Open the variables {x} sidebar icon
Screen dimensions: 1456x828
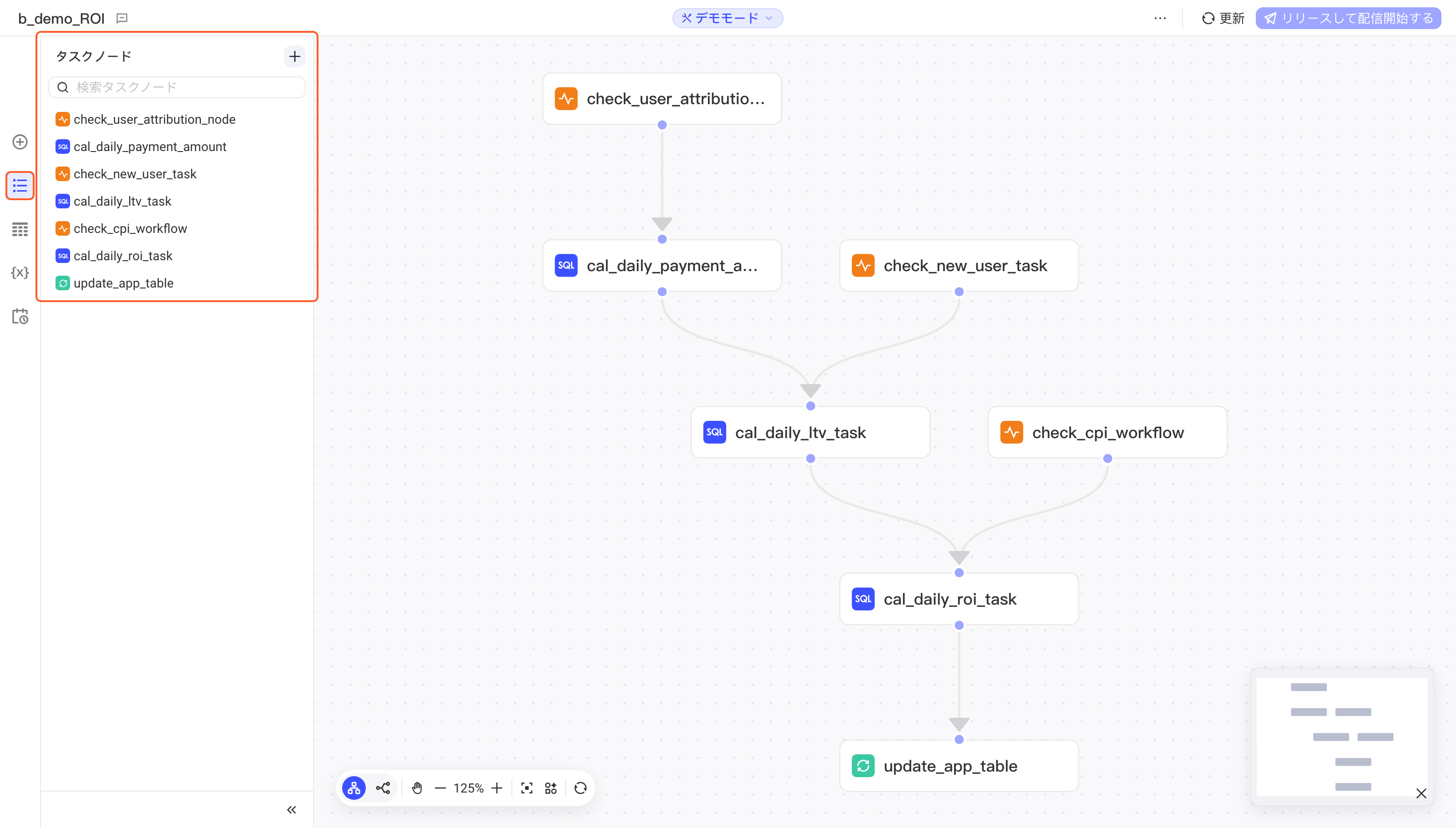20,273
